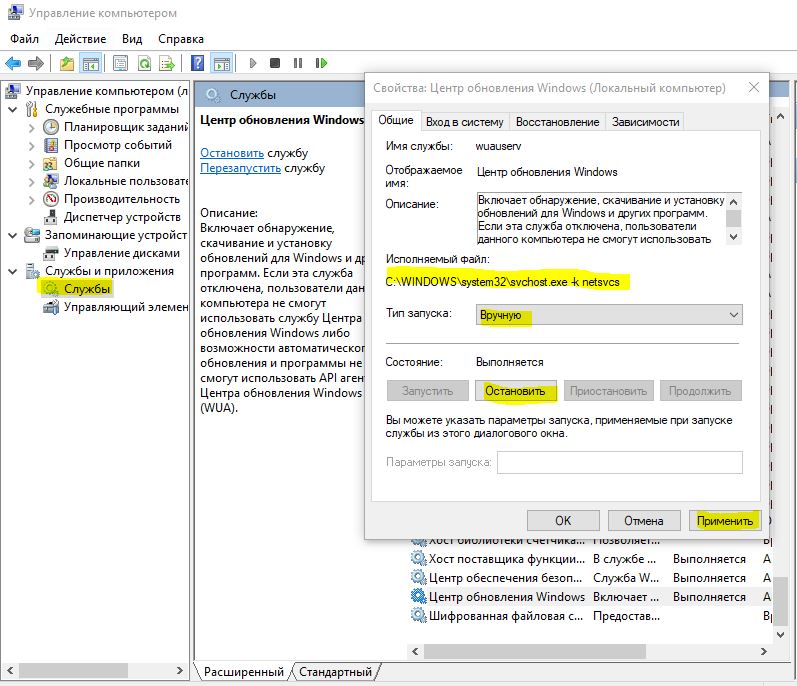
Task: Expand the Общие папки node
Action: click(32, 164)
